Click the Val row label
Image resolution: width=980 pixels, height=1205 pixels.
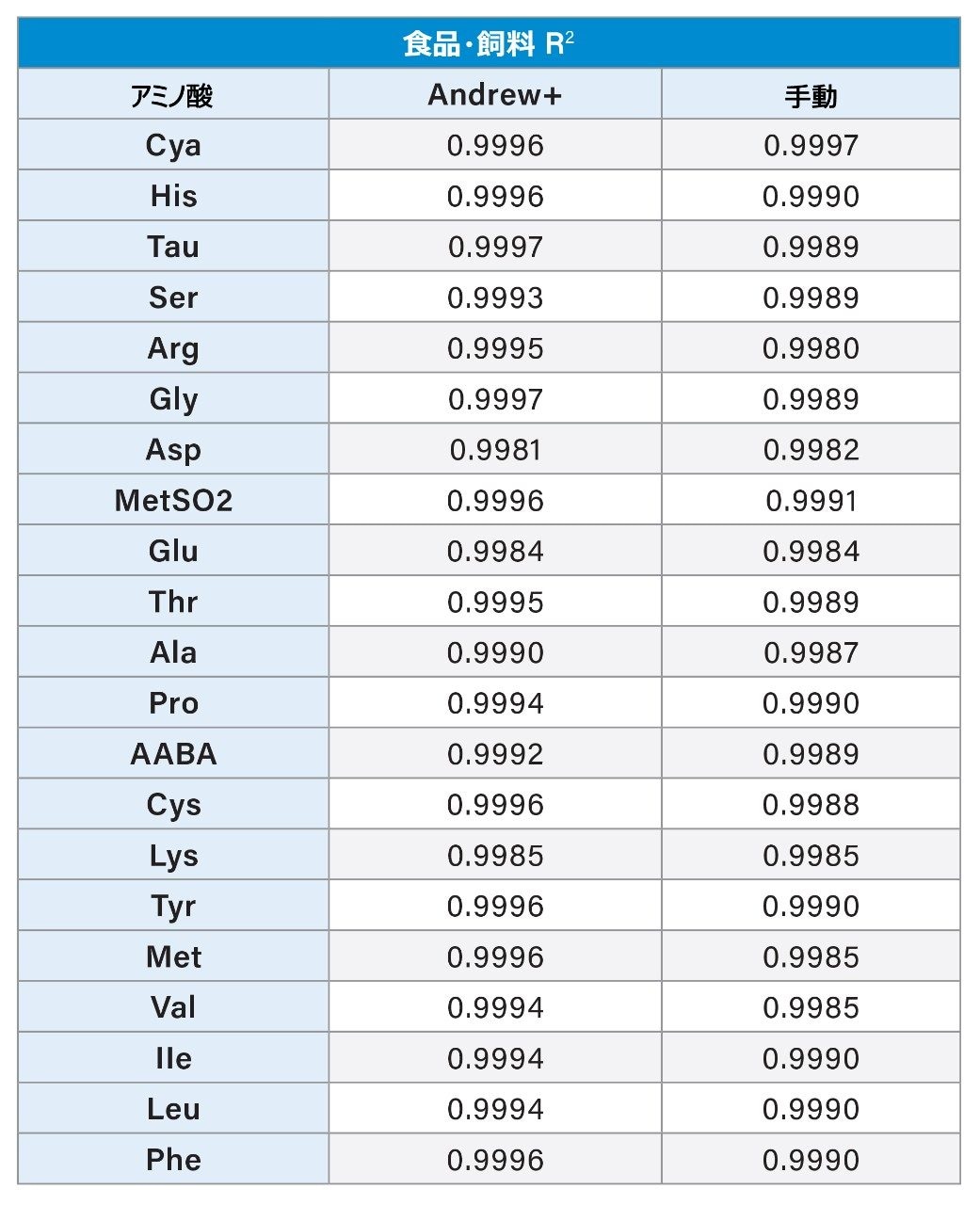click(173, 1007)
